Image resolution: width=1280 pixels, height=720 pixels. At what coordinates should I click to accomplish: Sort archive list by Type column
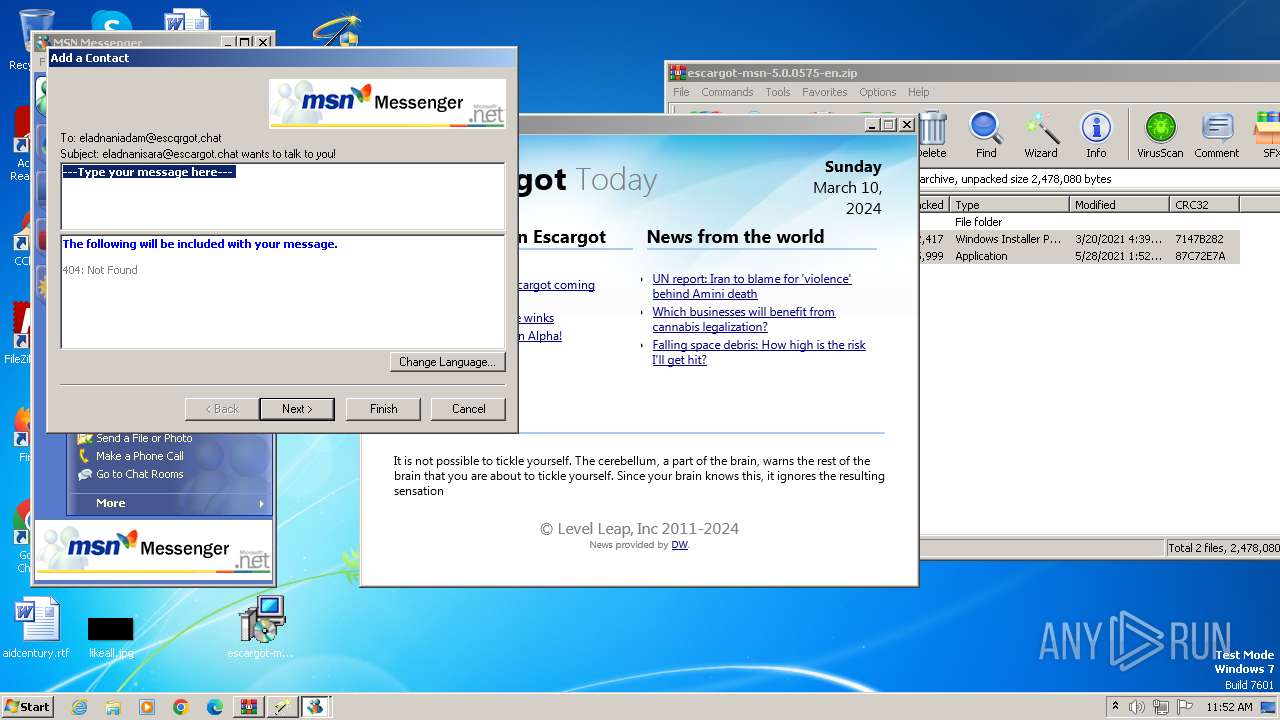[1009, 204]
